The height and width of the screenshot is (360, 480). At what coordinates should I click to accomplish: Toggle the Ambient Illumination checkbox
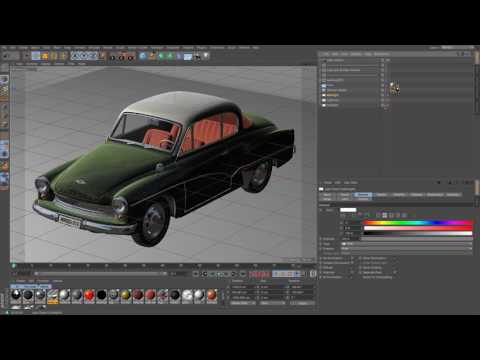(x=352, y=263)
